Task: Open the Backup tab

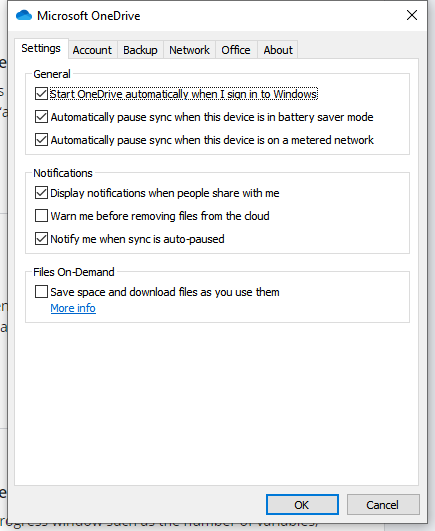Action: [x=140, y=50]
